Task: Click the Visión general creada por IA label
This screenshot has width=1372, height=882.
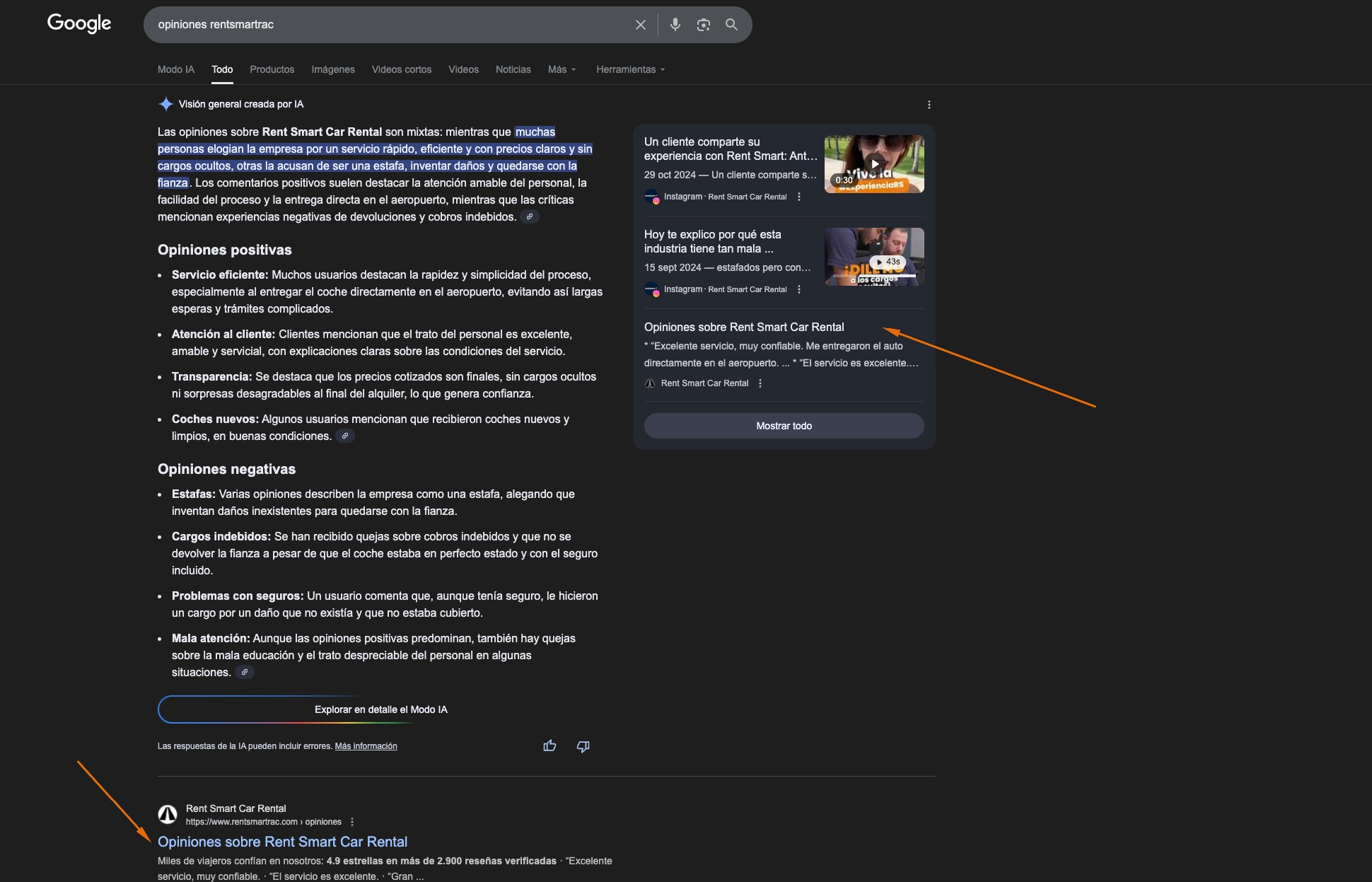Action: pyautogui.click(x=241, y=104)
